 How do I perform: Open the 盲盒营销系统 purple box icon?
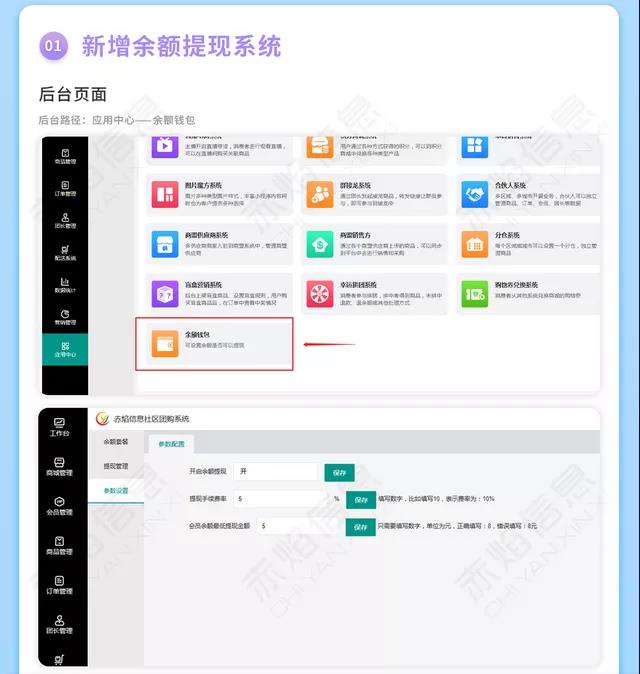pyautogui.click(x=164, y=293)
